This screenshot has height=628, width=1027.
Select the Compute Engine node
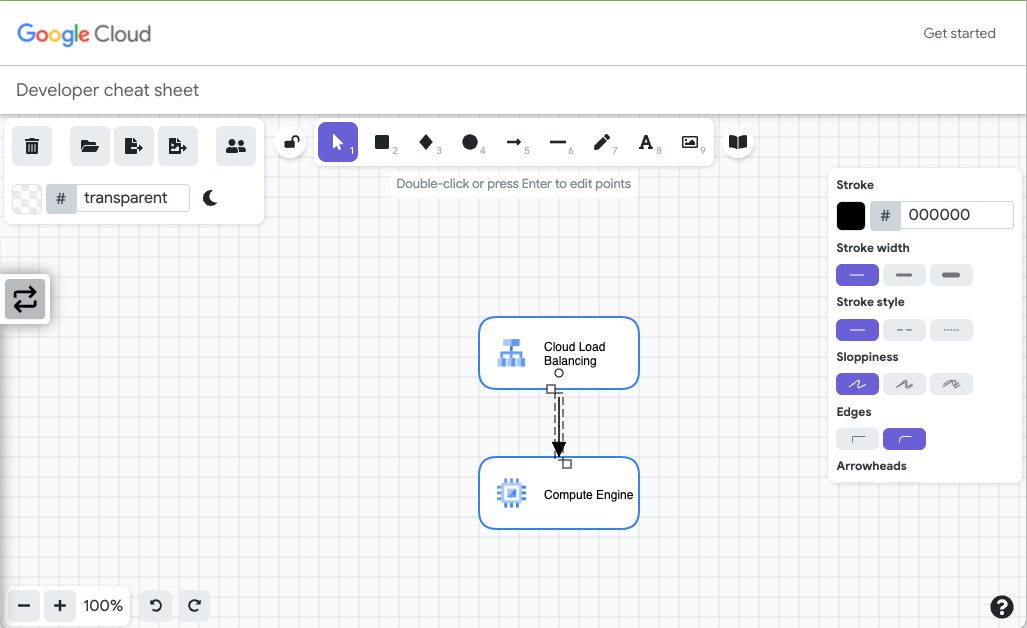pos(559,493)
